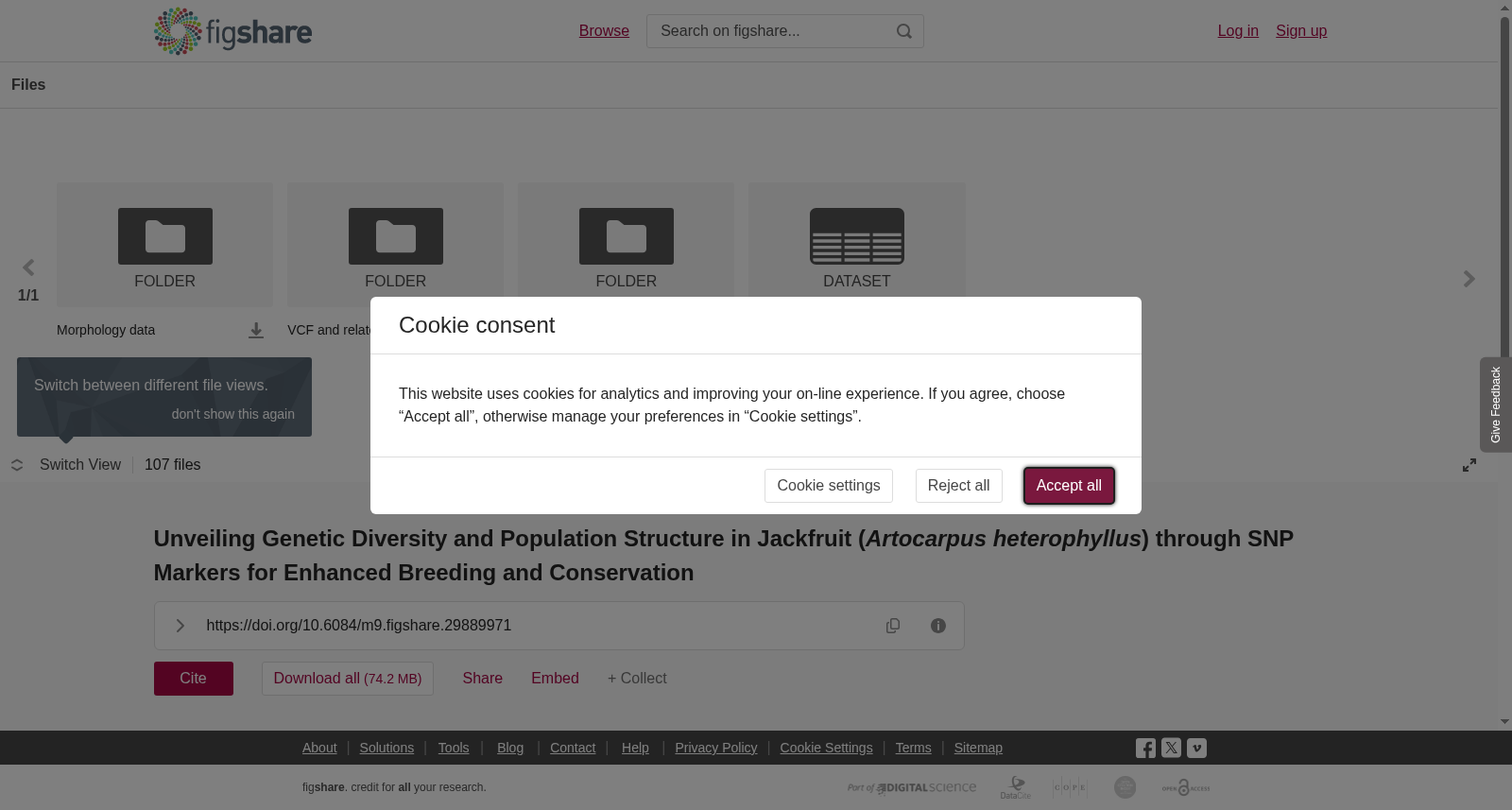The height and width of the screenshot is (810, 1512).
Task: Click + Collect option
Action: click(637, 679)
